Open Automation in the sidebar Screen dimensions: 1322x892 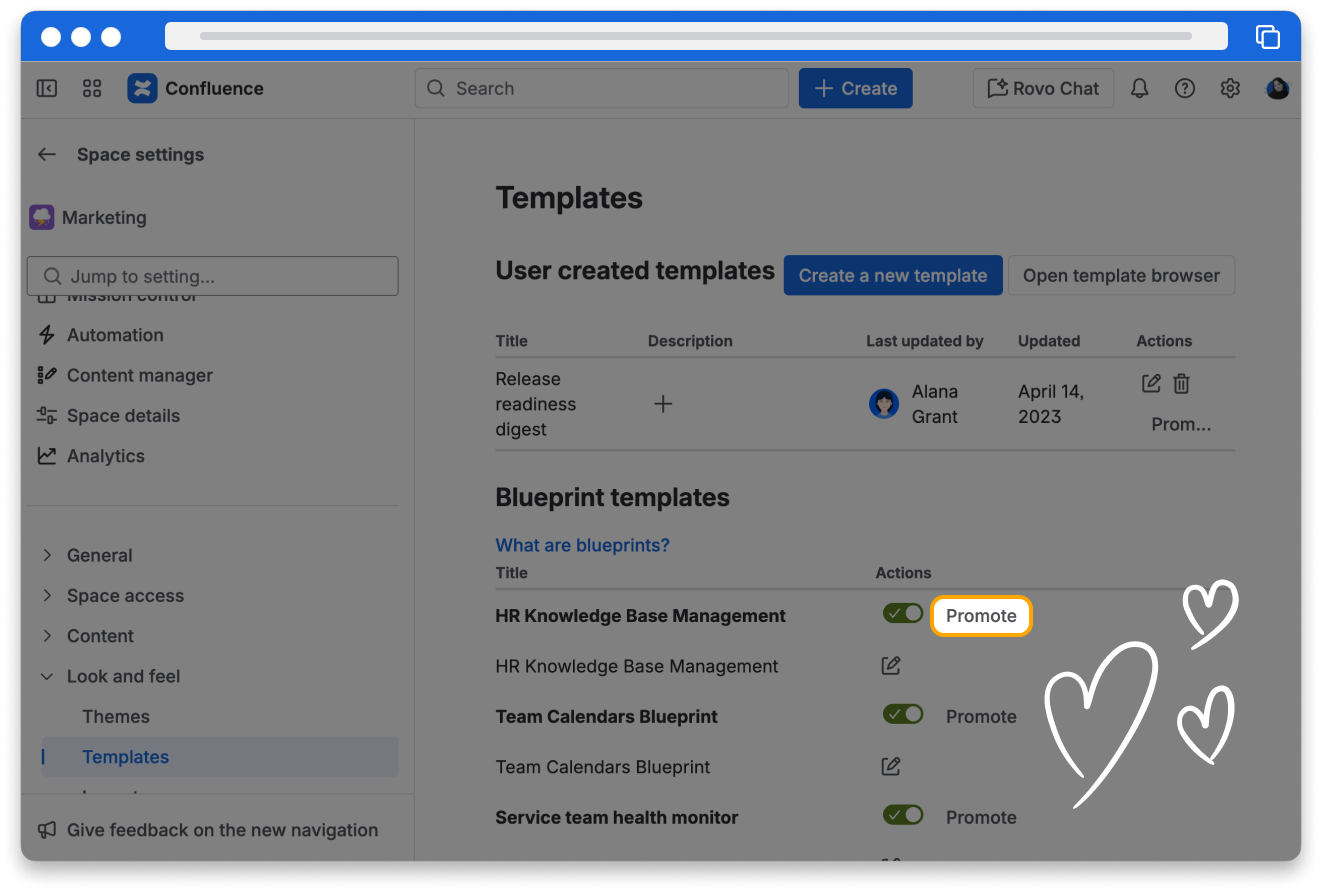(x=115, y=335)
